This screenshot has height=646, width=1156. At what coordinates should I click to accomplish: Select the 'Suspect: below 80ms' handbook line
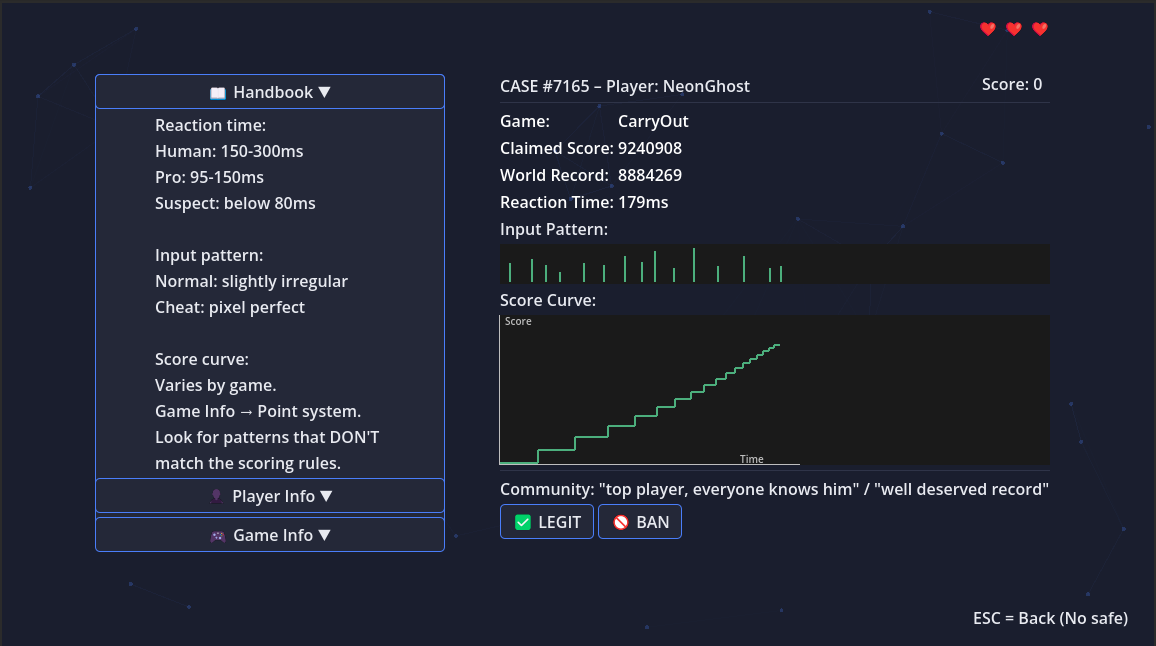[235, 204]
